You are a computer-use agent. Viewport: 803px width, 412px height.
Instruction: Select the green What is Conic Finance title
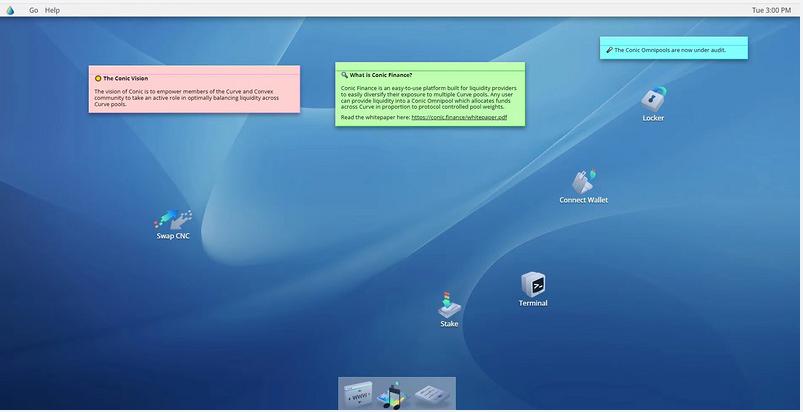[381, 75]
